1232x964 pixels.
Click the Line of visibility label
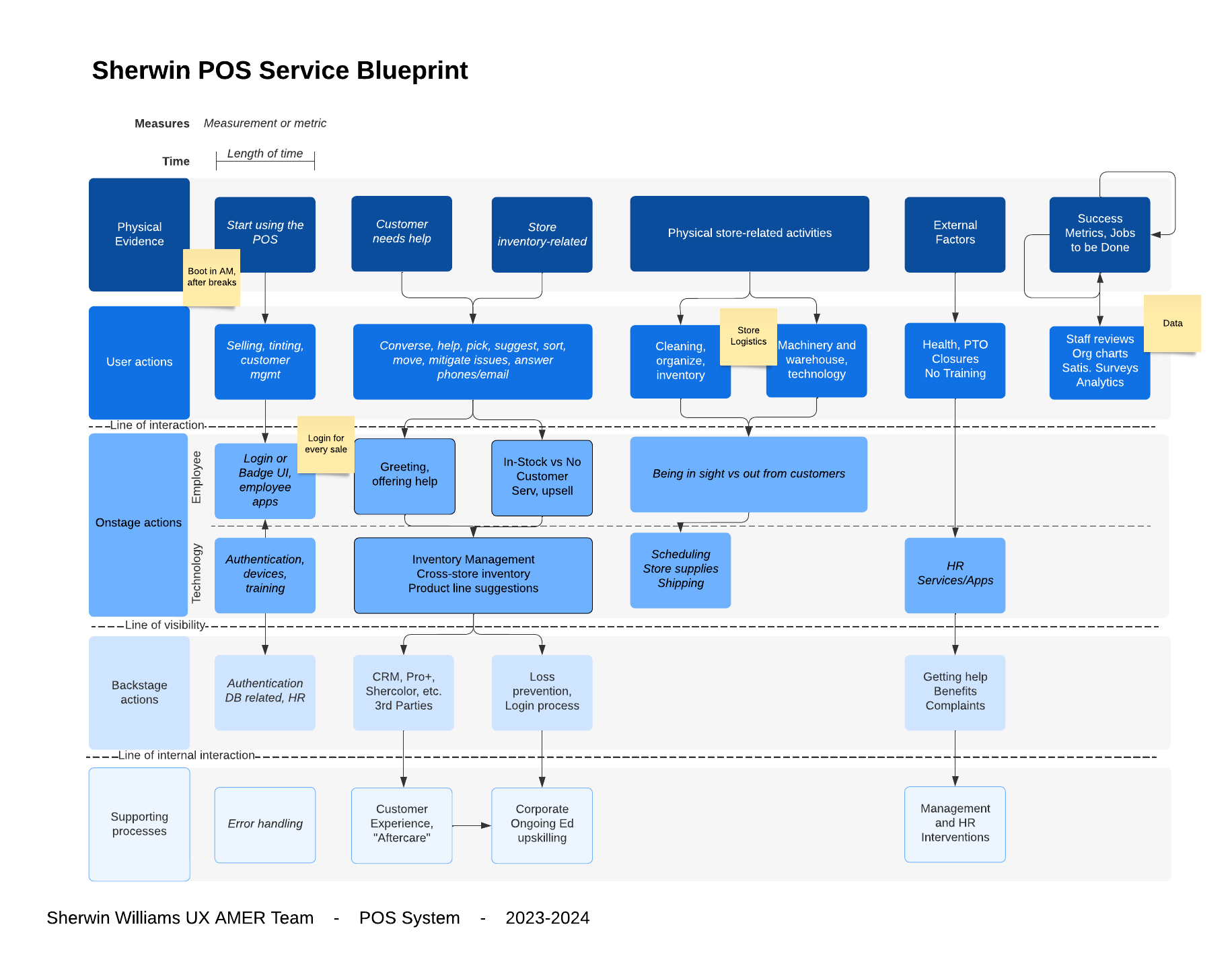coord(165,625)
